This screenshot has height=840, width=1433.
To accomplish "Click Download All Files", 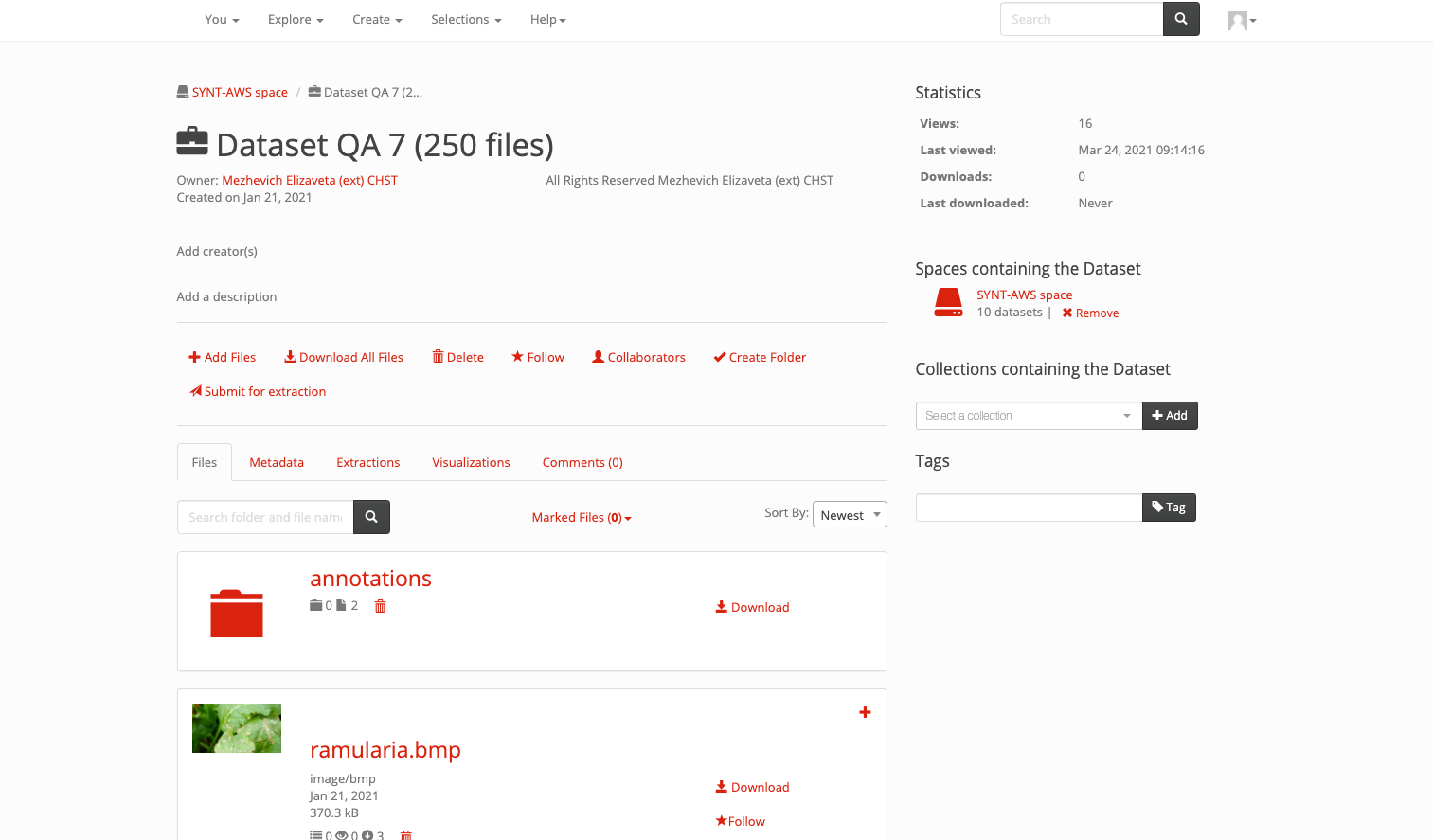I will pyautogui.click(x=351, y=357).
